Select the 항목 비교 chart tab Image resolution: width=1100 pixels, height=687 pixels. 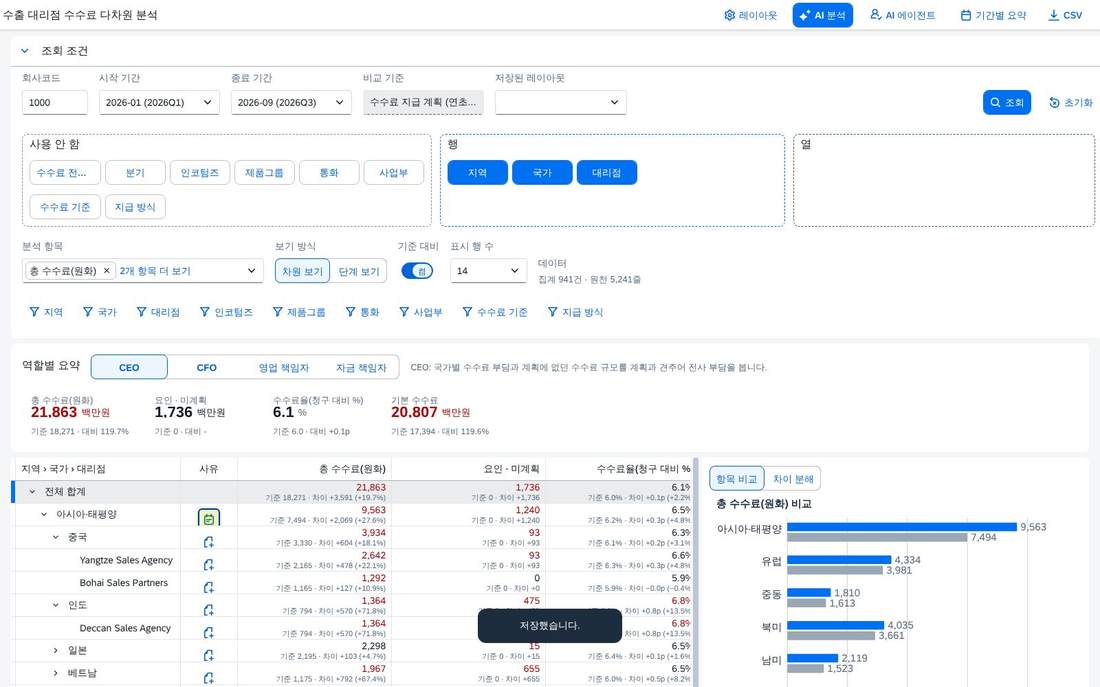click(737, 479)
